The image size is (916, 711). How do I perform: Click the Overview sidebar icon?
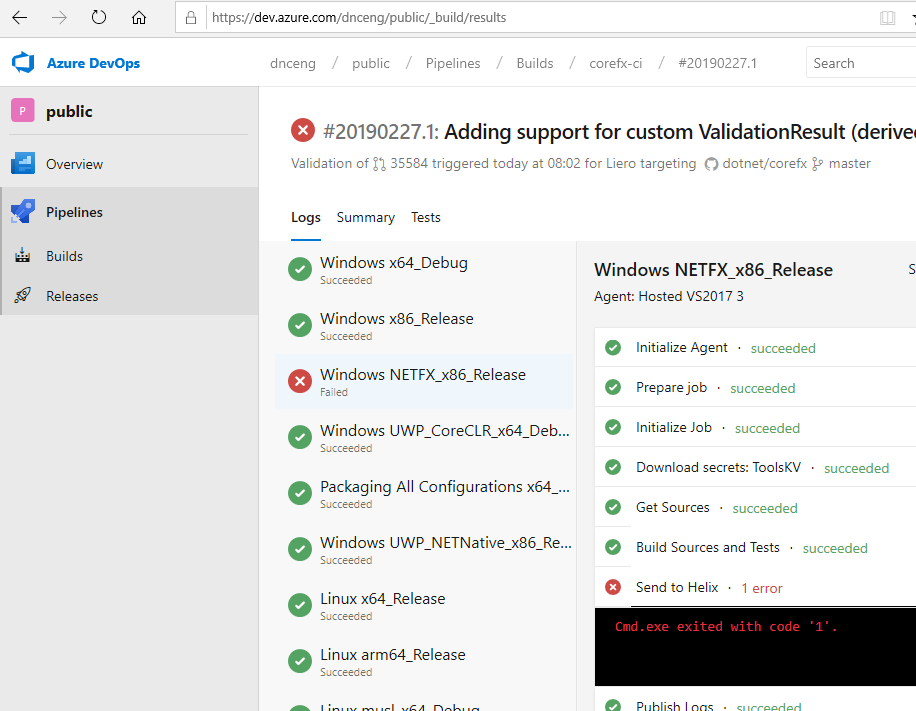tap(23, 164)
